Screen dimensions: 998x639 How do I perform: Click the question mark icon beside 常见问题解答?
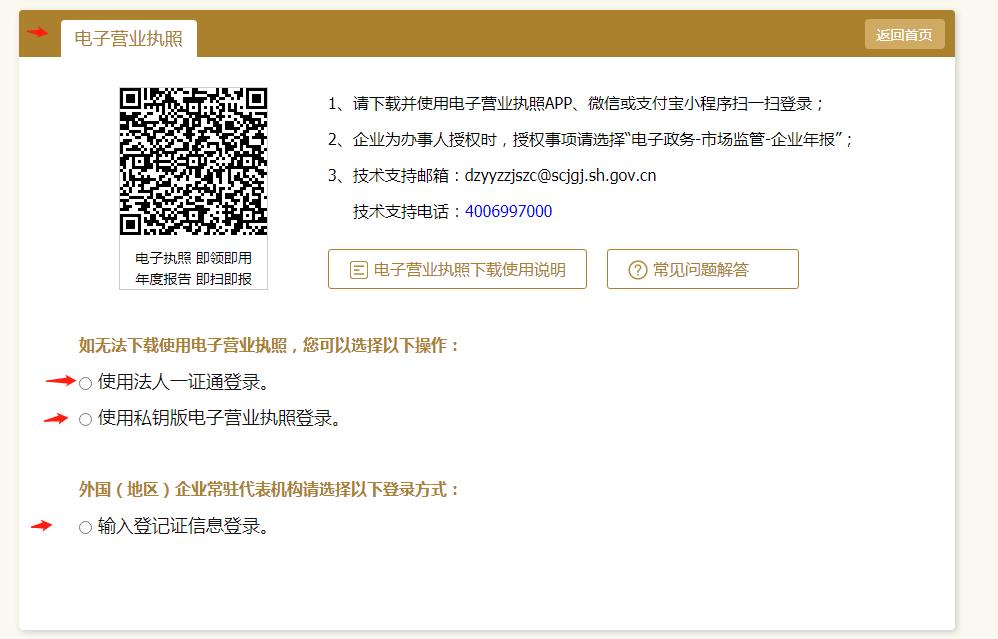coord(637,270)
